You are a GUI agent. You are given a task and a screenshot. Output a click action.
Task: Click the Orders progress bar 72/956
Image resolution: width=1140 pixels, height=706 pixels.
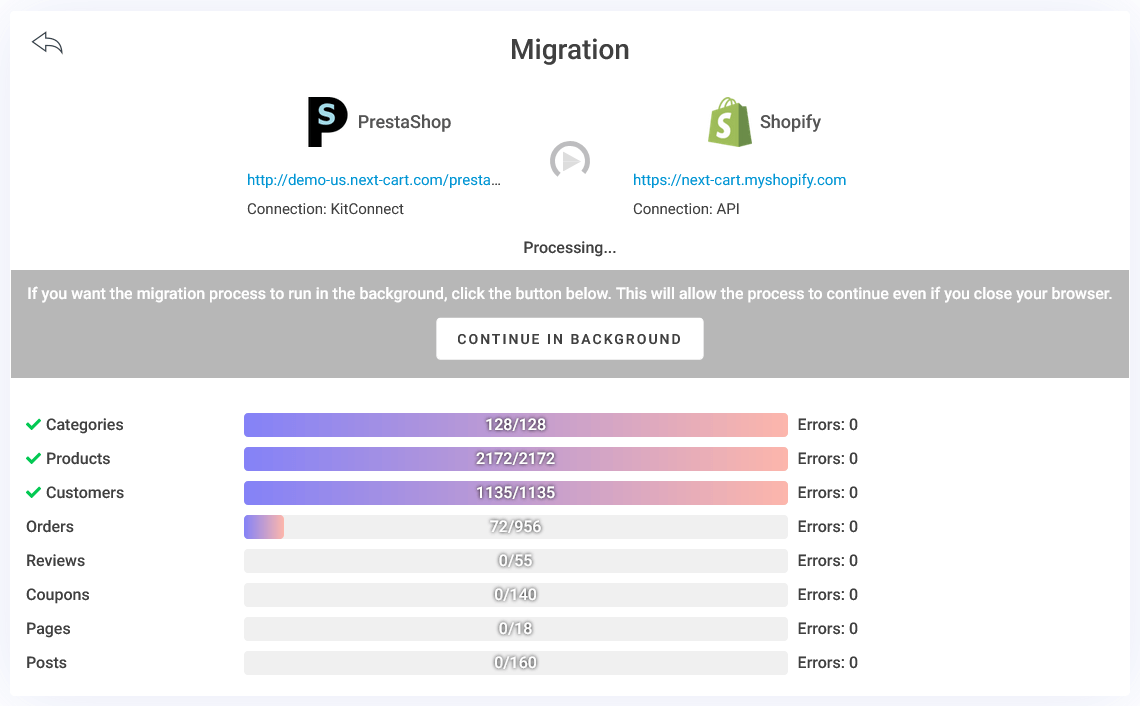click(x=515, y=526)
